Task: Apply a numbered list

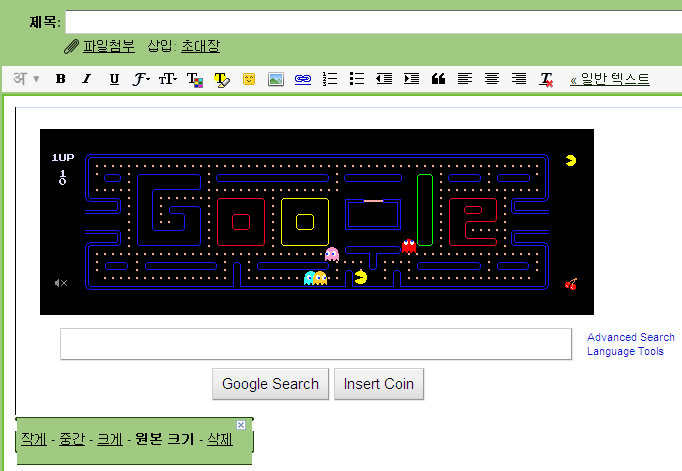Action: 330,79
